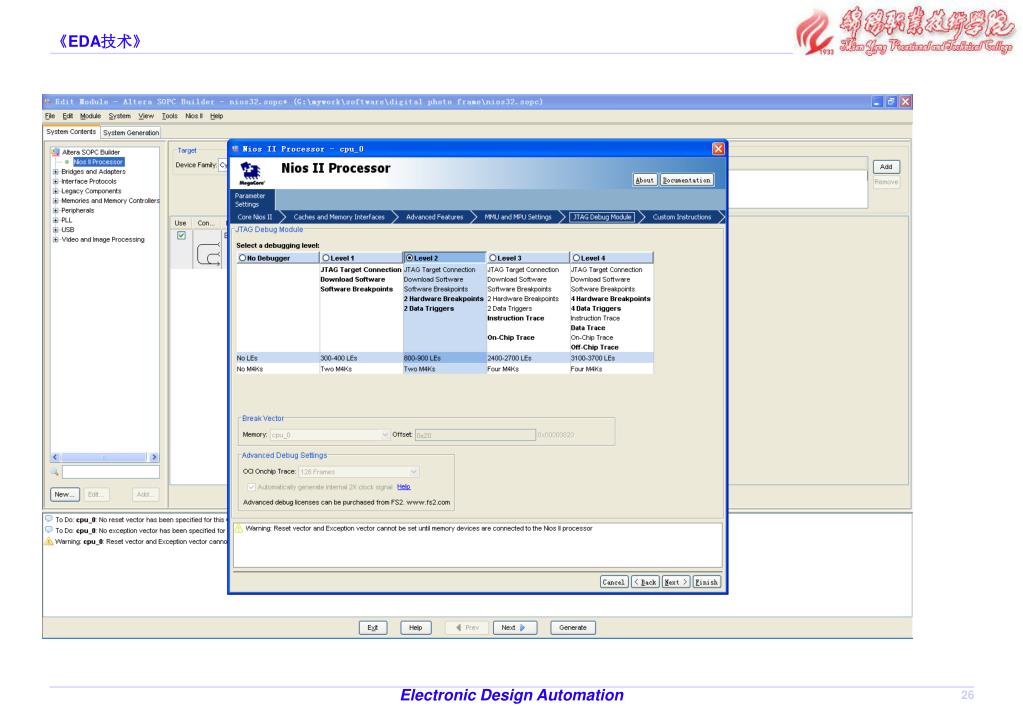Click the Break Vector Offset field
Viewport: 1023px width, 708px height.
[475, 435]
